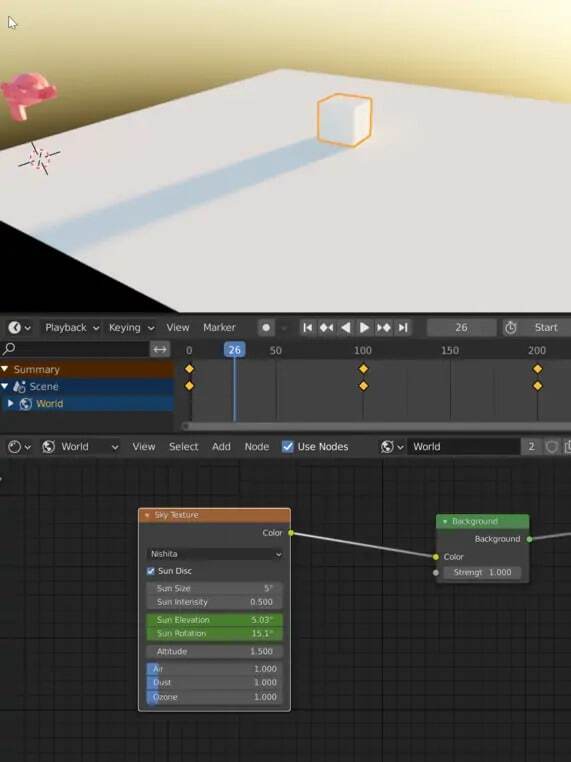Open the Add node menu

(x=221, y=447)
